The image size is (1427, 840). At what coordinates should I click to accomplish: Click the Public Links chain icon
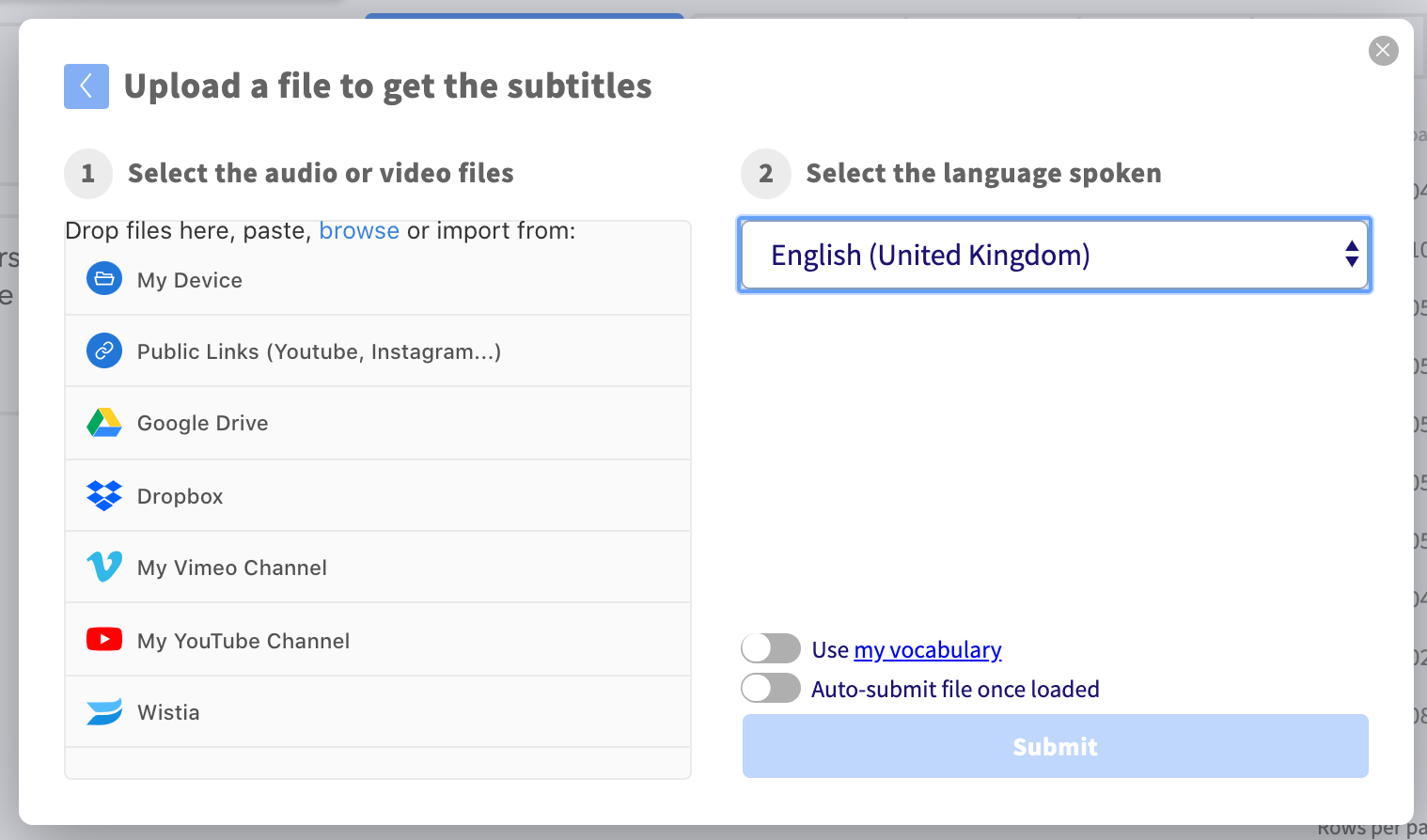point(104,350)
